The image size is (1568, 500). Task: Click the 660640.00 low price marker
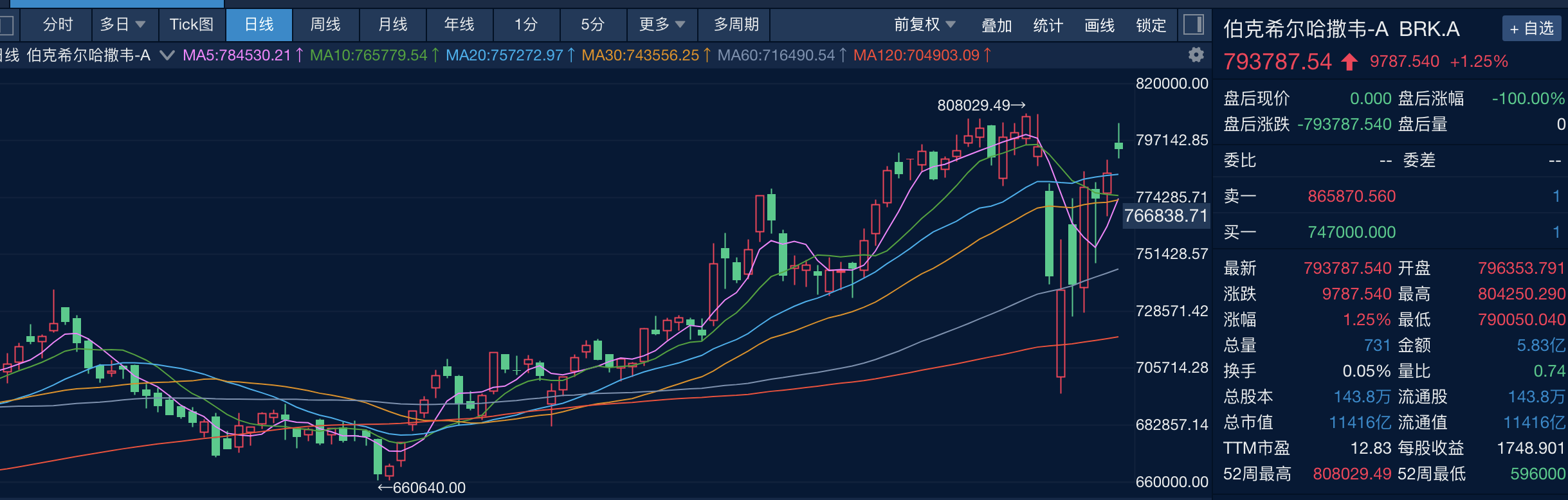[x=422, y=488]
